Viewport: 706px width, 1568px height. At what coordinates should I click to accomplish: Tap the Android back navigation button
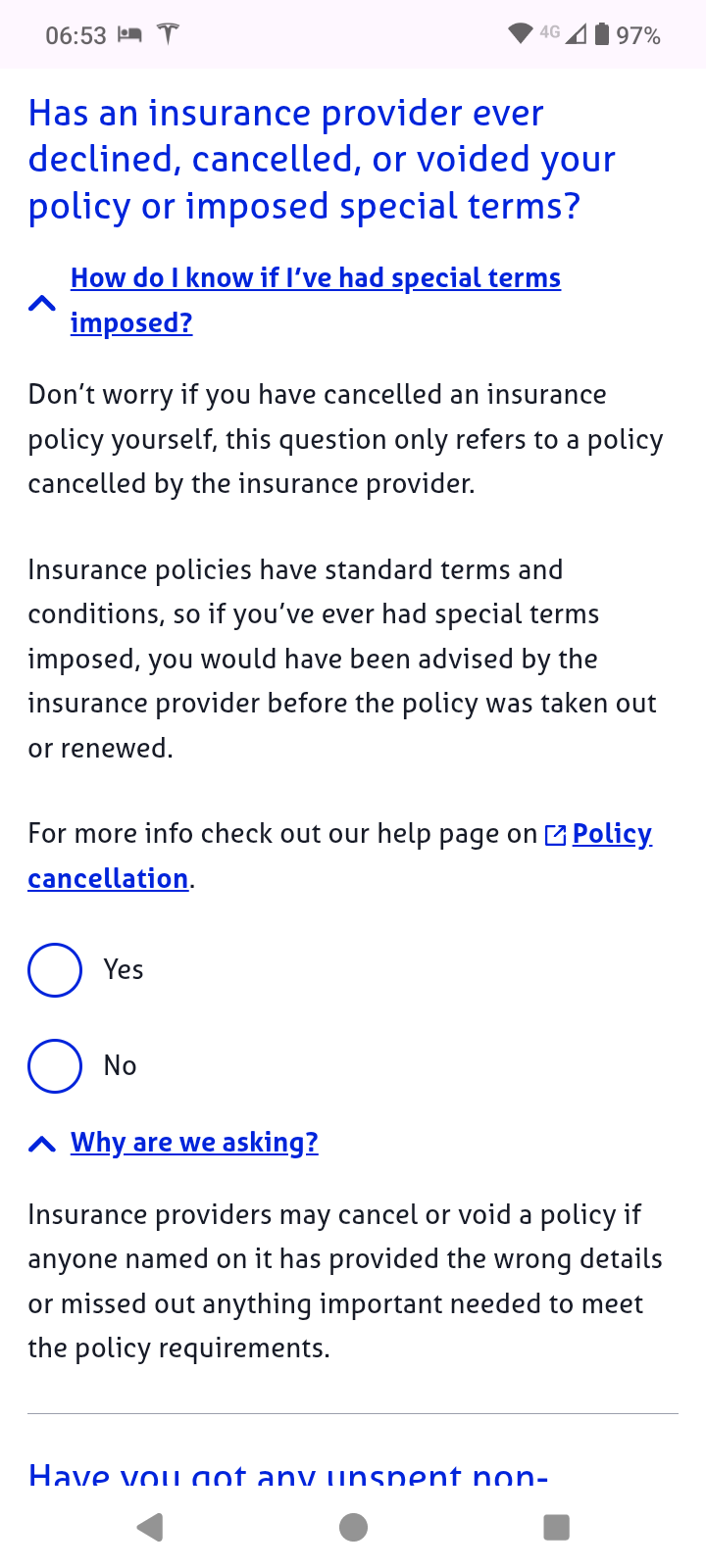click(x=149, y=1527)
